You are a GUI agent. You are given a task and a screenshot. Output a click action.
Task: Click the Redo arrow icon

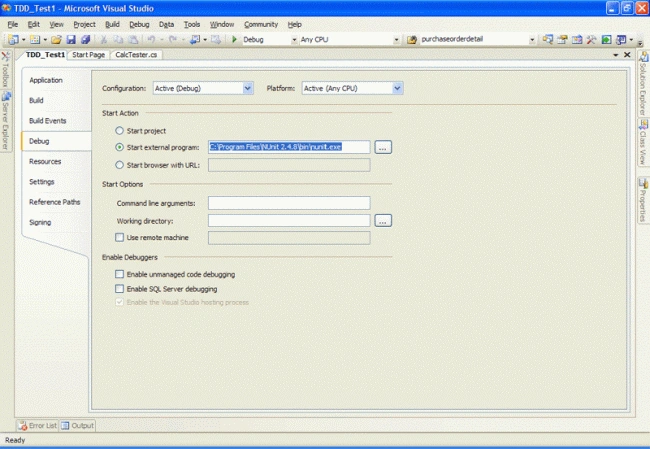pyautogui.click(x=173, y=39)
